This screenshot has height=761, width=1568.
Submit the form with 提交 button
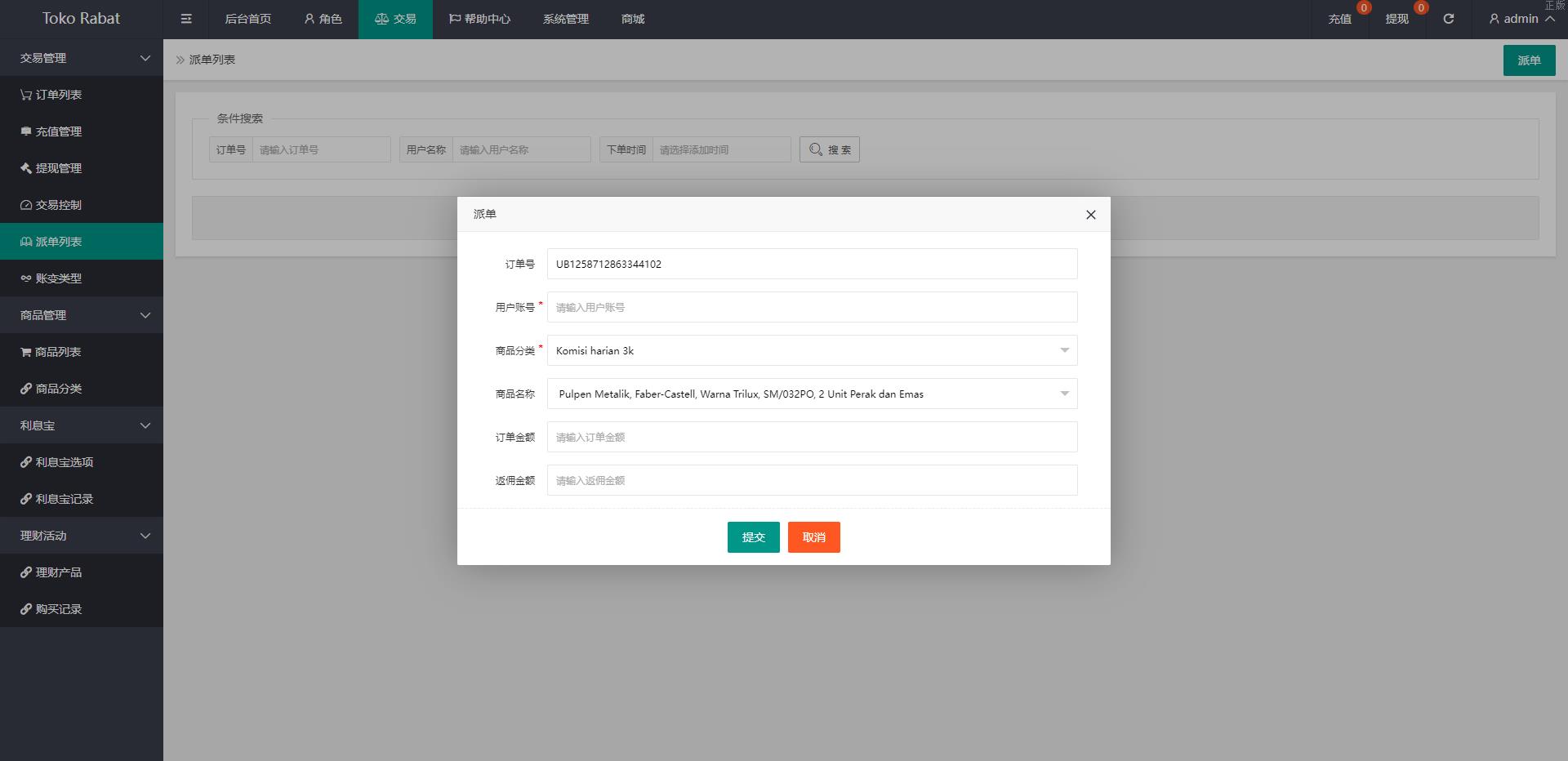753,537
